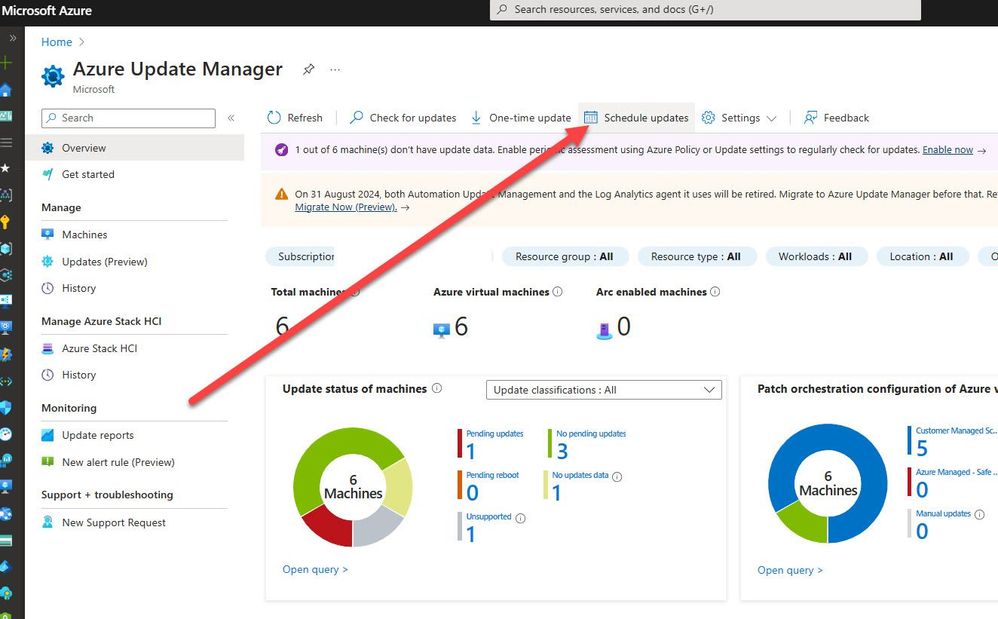Viewport: 998px width, 619px height.
Task: Click info icon beside Azure virtual machines
Action: coord(558,291)
